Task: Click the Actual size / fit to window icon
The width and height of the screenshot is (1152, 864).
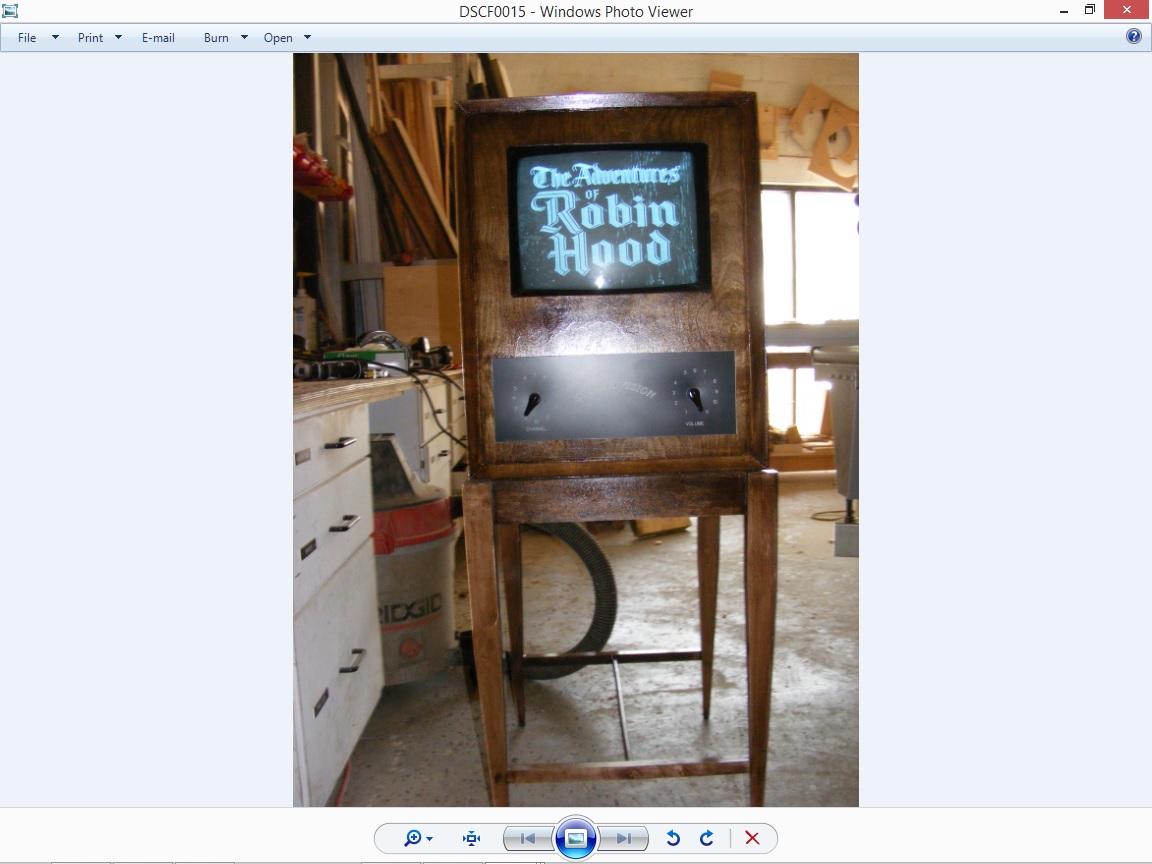Action: coord(472,838)
